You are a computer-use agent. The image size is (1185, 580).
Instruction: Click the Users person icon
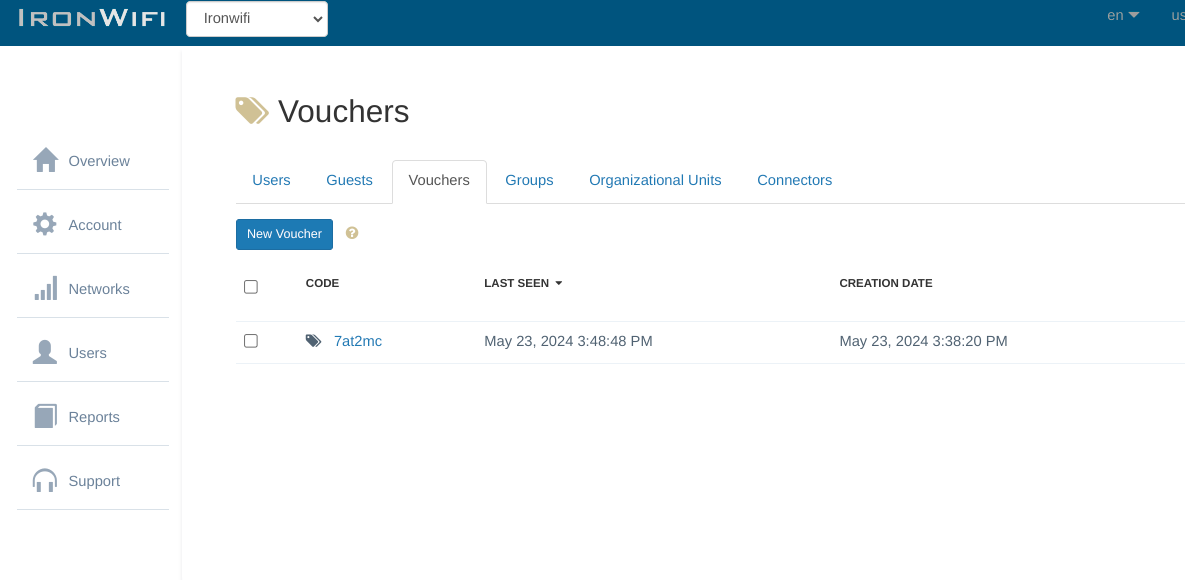click(45, 351)
